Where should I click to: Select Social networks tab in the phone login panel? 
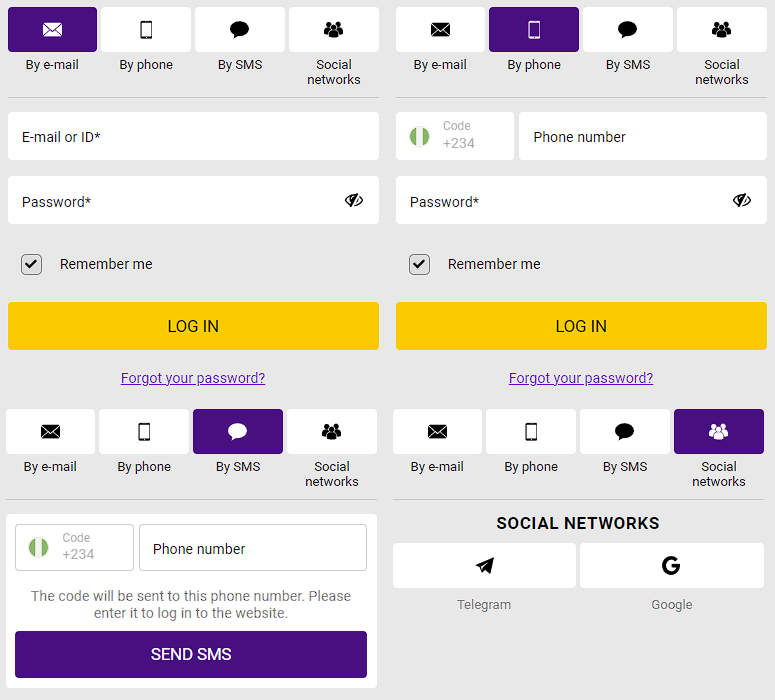click(x=721, y=30)
